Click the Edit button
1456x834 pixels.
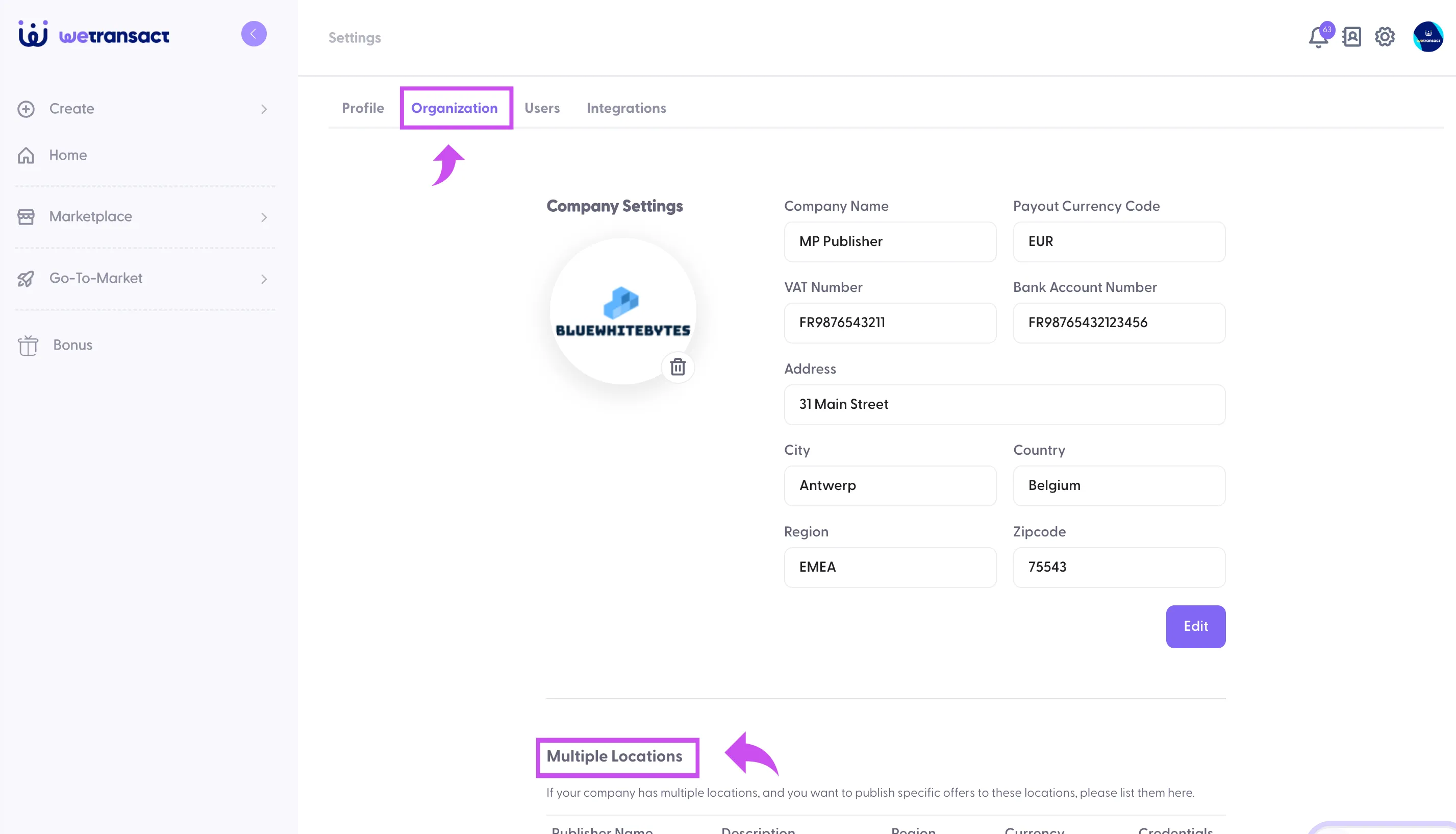tap(1195, 627)
